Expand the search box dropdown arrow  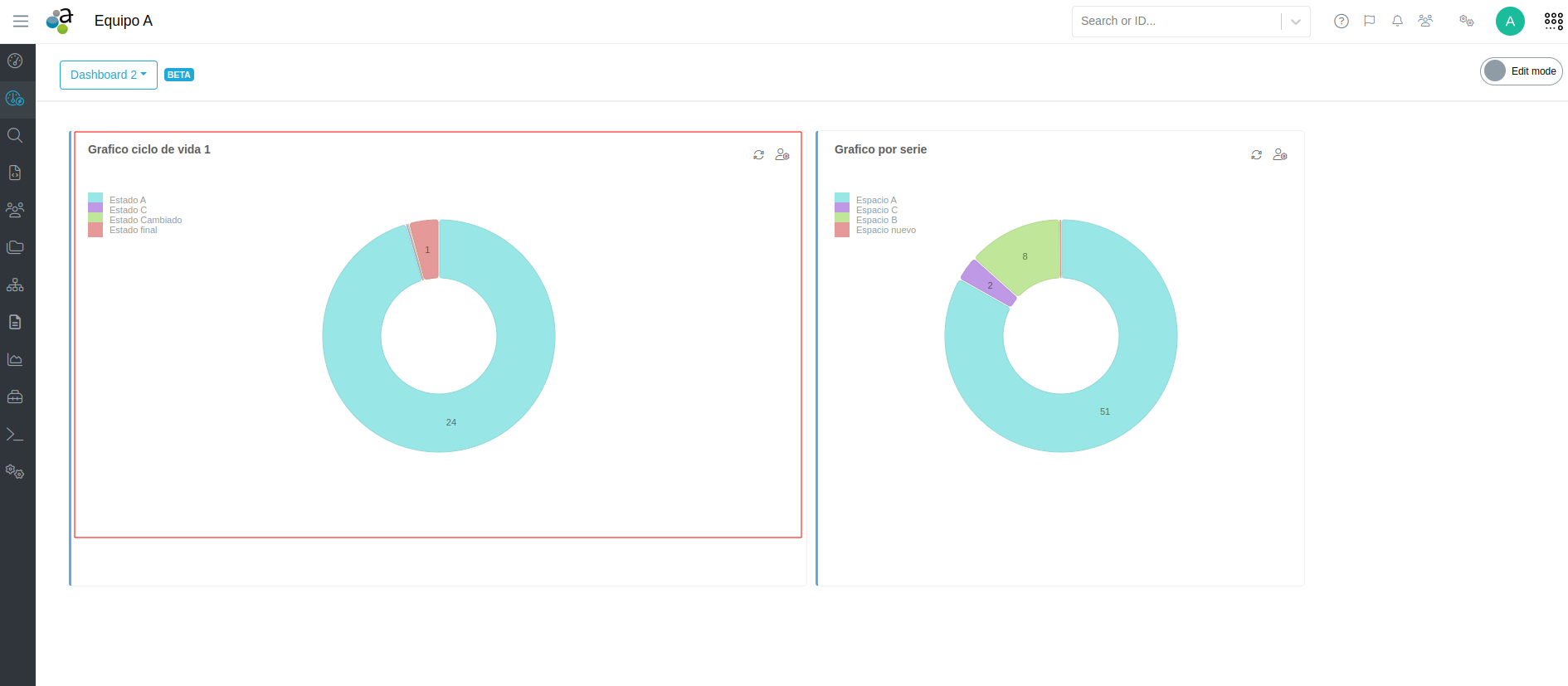(1295, 22)
